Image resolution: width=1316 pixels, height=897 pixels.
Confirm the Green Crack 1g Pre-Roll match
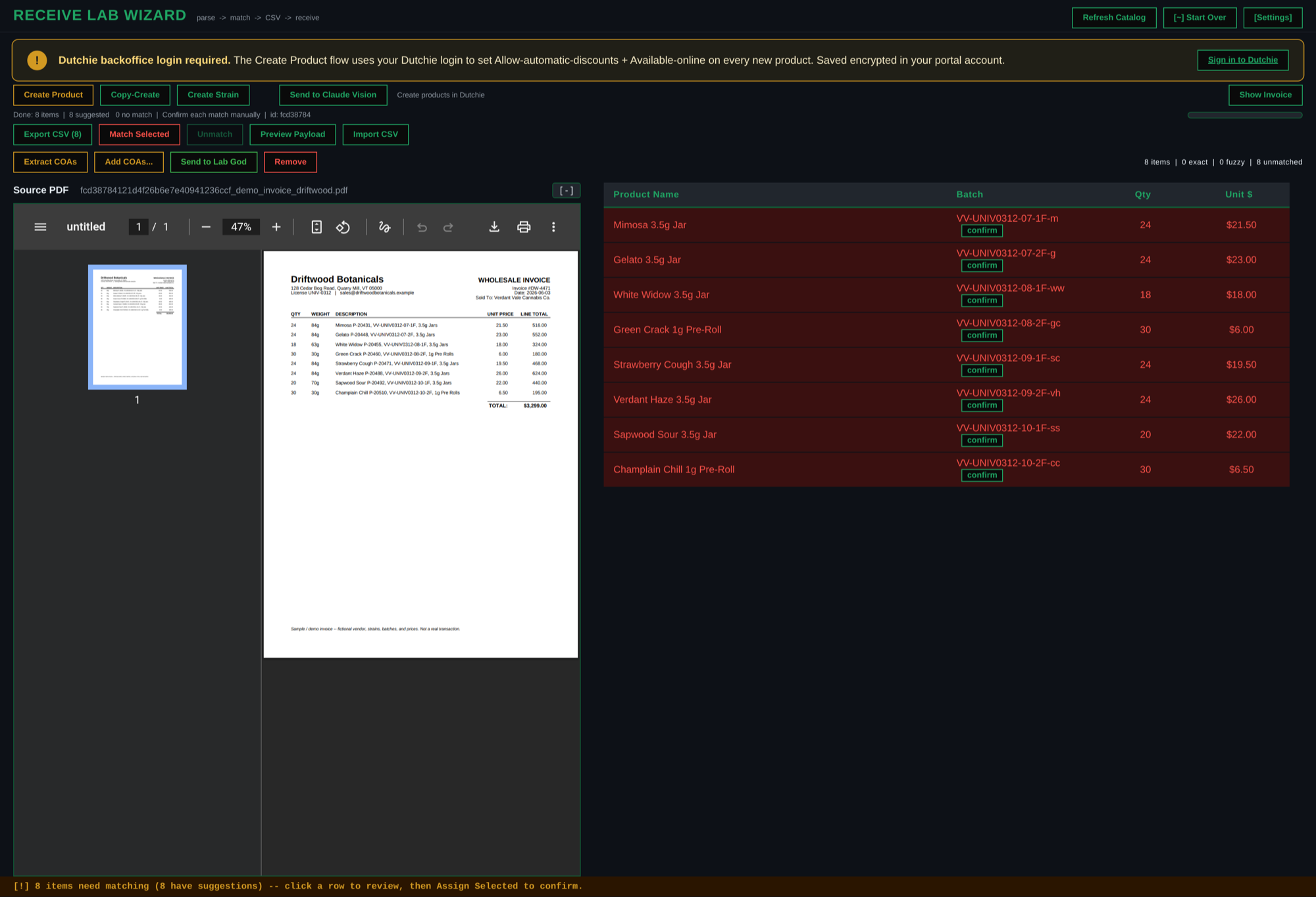(x=982, y=335)
